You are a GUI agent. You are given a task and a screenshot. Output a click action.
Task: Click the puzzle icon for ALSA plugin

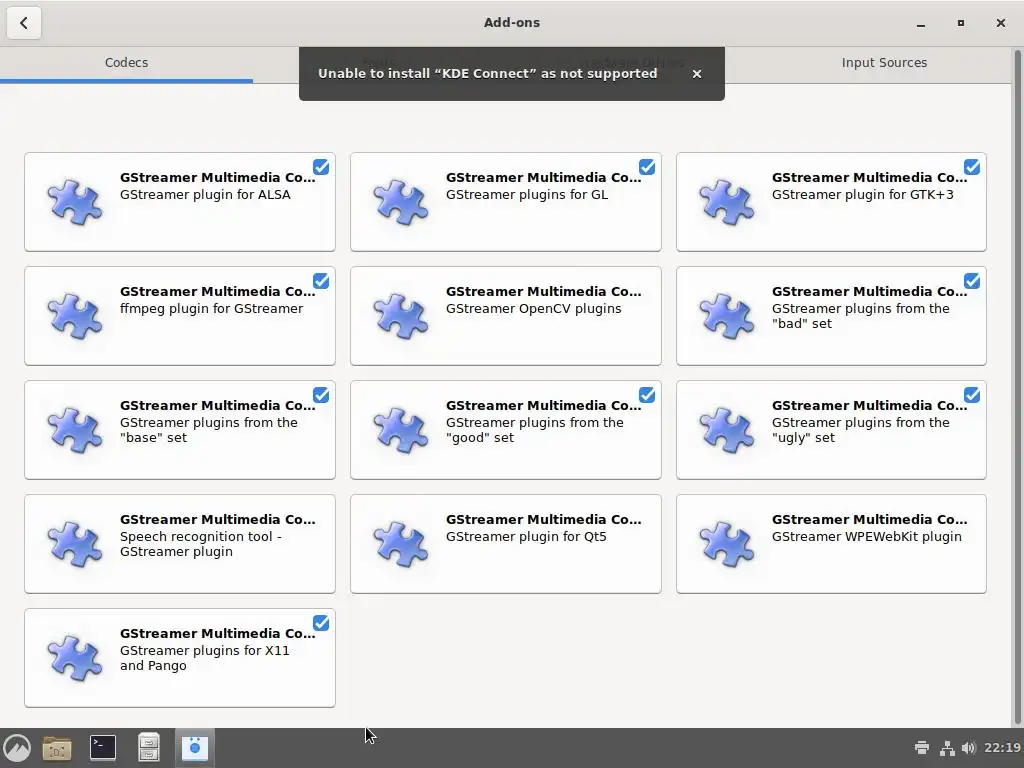pos(75,202)
